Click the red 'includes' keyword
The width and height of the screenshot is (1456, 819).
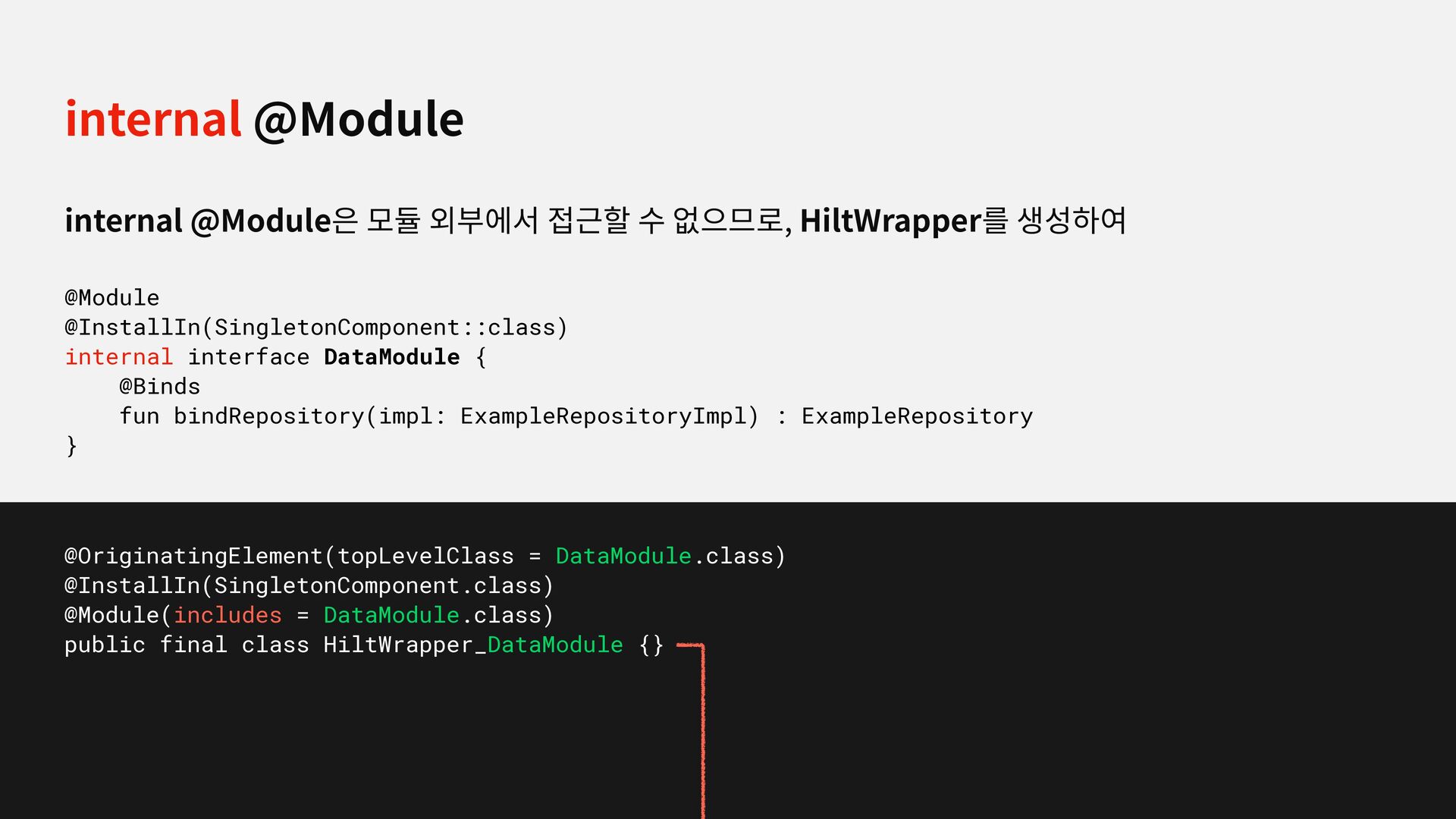(x=227, y=616)
